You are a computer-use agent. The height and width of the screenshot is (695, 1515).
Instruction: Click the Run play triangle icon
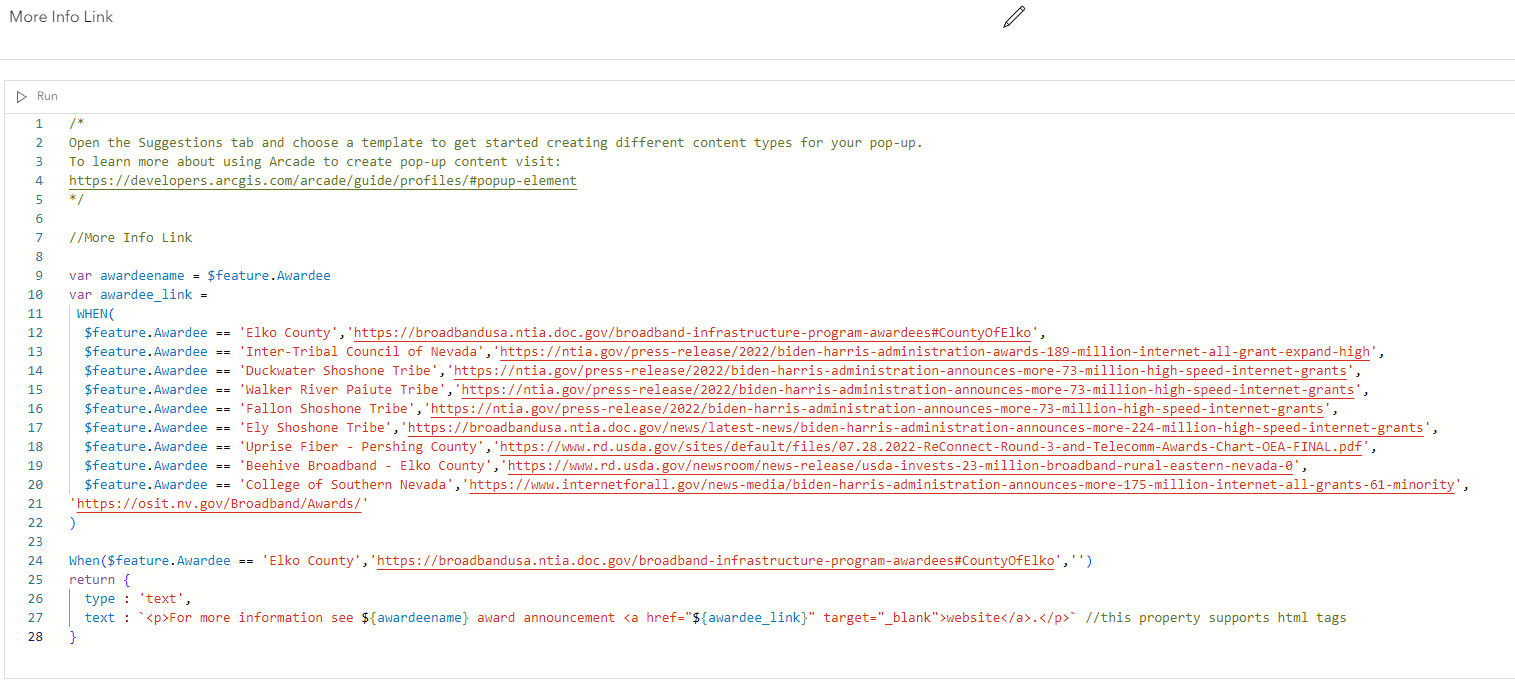click(x=22, y=96)
